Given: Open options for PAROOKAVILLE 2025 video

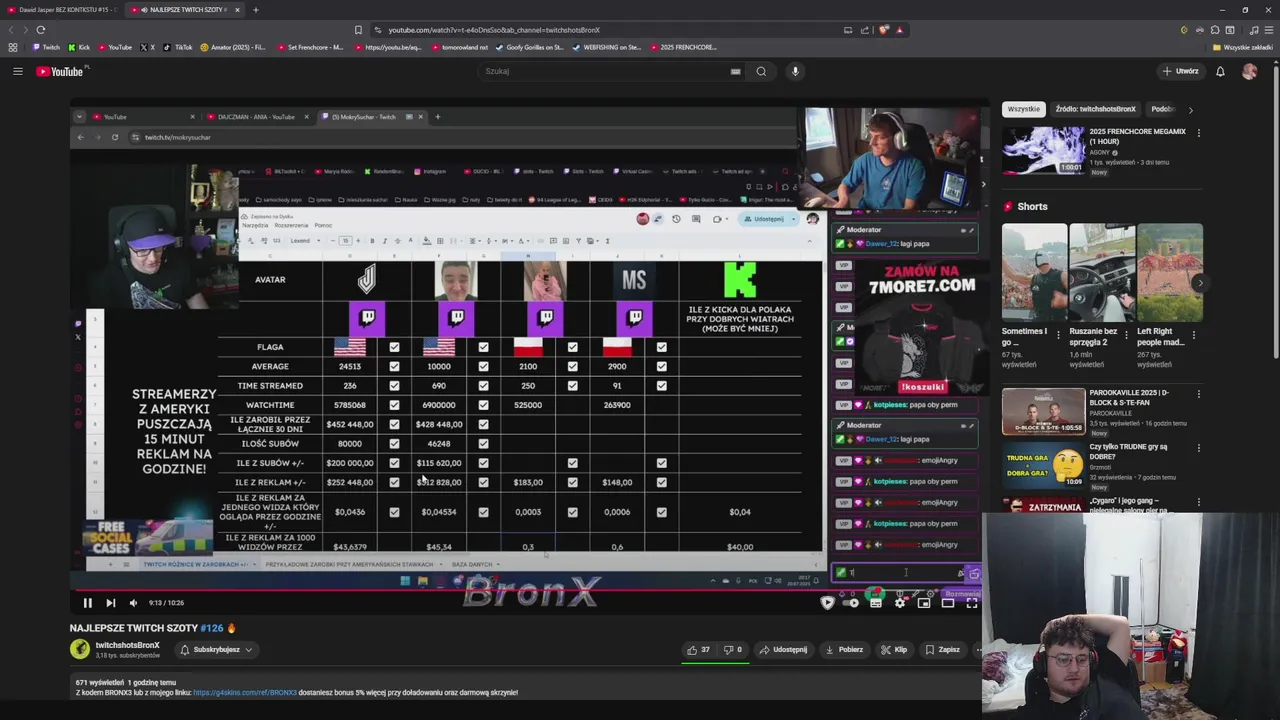Looking at the screenshot, I should coord(1198,394).
